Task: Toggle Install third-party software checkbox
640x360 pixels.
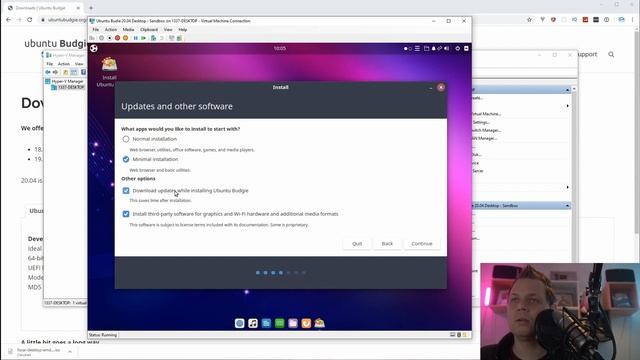Action: point(126,214)
